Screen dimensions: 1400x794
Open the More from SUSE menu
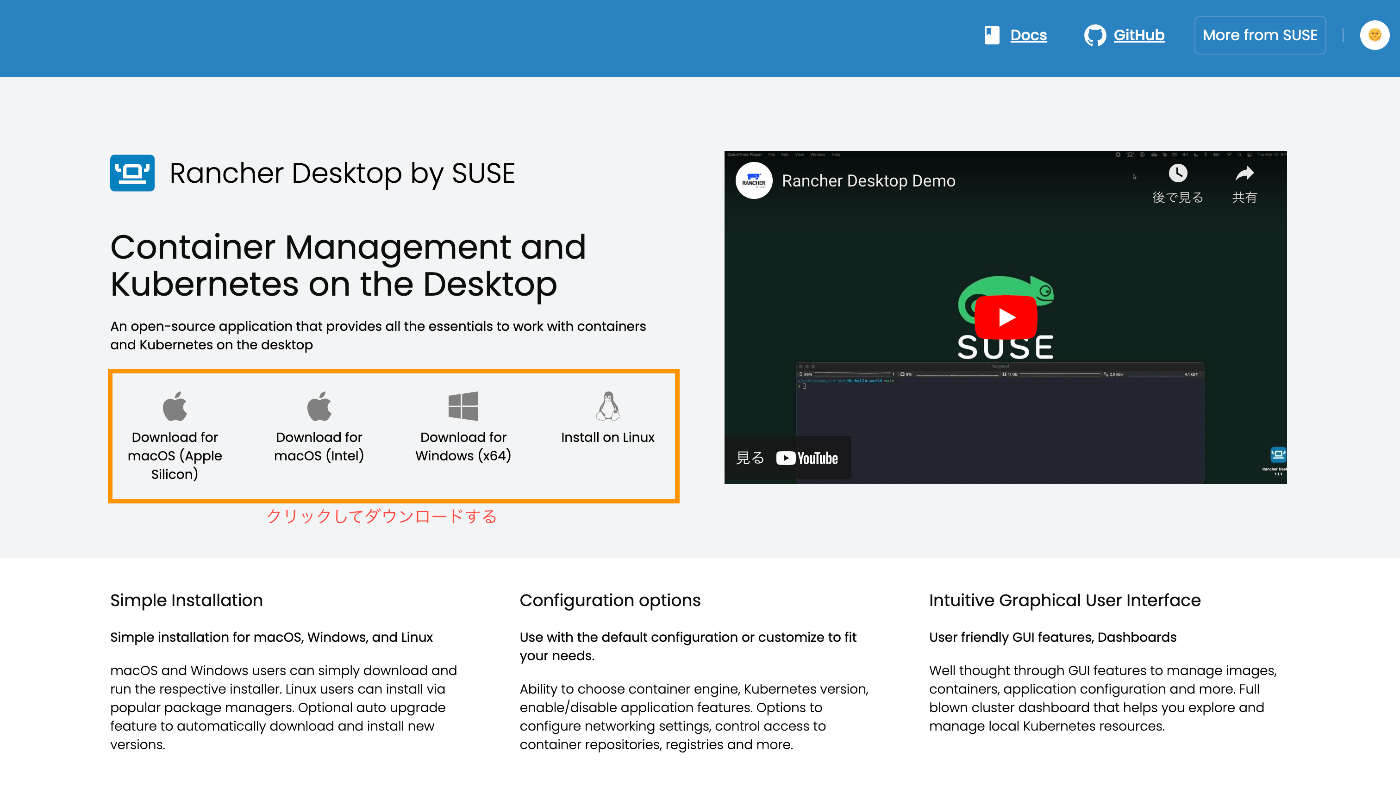click(1260, 35)
